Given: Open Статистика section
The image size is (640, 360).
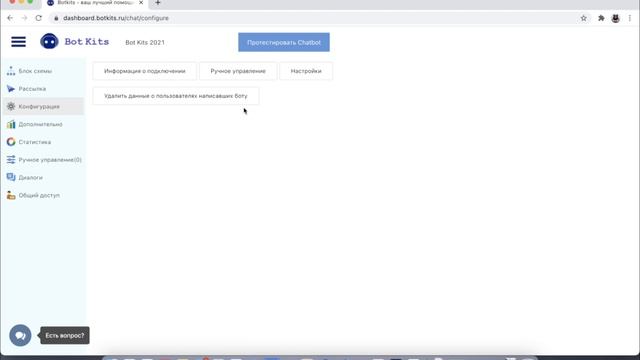Looking at the screenshot, I should (x=35, y=142).
